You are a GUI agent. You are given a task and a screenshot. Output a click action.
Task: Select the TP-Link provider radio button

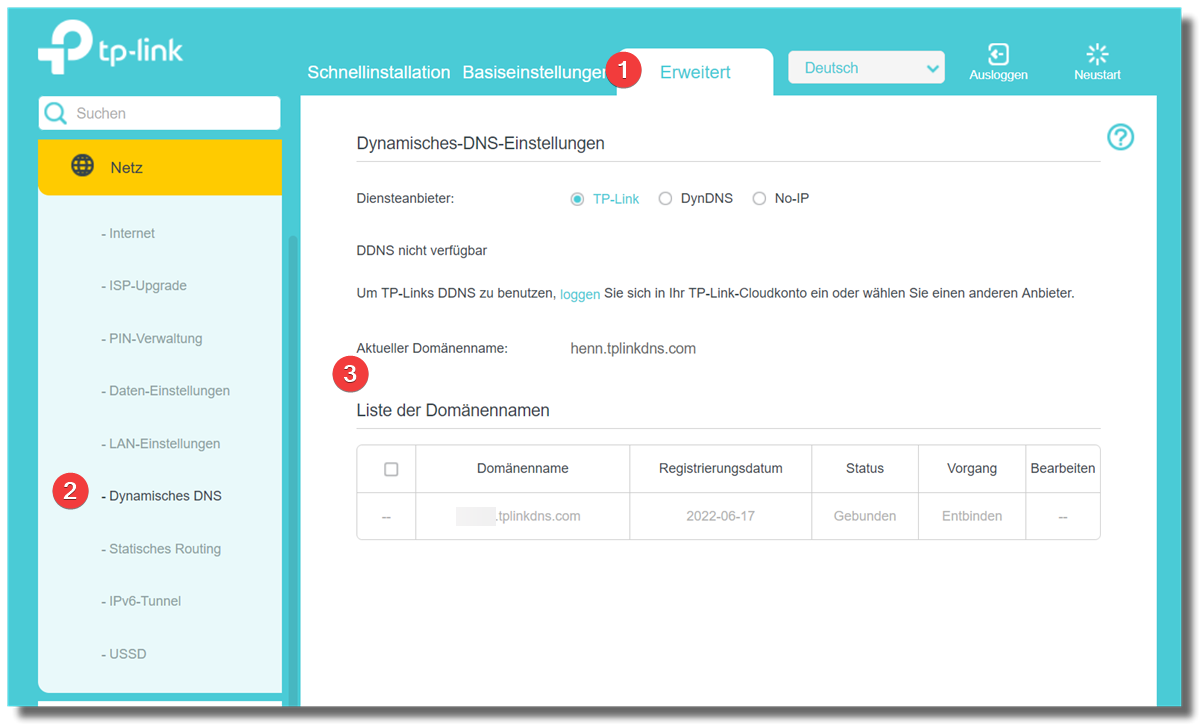click(577, 199)
